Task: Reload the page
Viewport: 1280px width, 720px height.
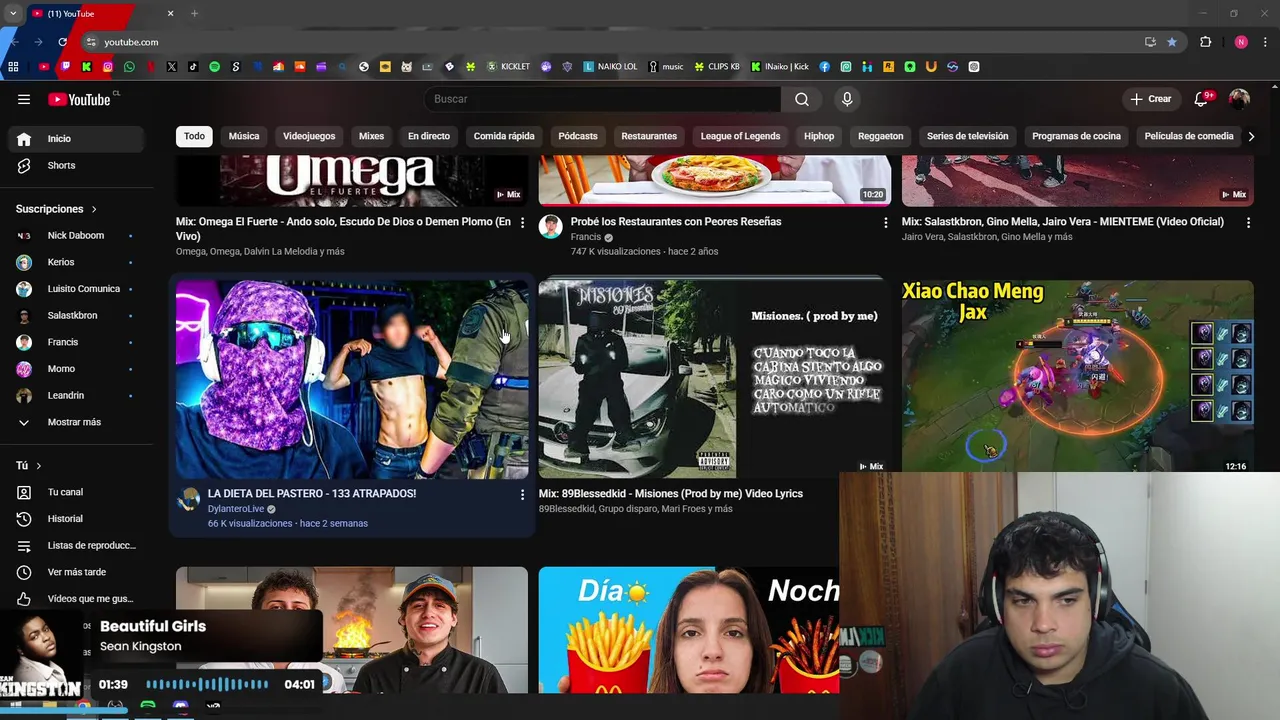Action: tap(62, 42)
